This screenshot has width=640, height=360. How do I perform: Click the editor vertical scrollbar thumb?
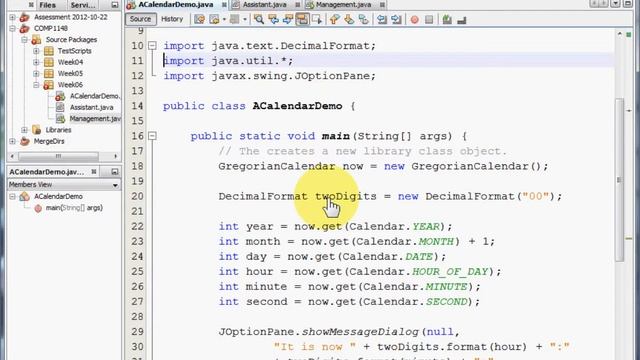(620, 180)
